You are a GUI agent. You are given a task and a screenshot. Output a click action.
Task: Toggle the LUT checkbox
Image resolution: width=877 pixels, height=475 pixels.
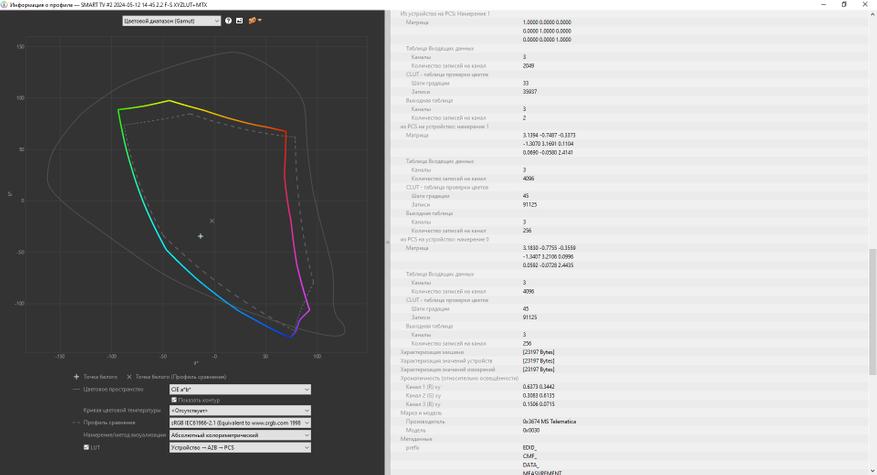click(x=86, y=448)
